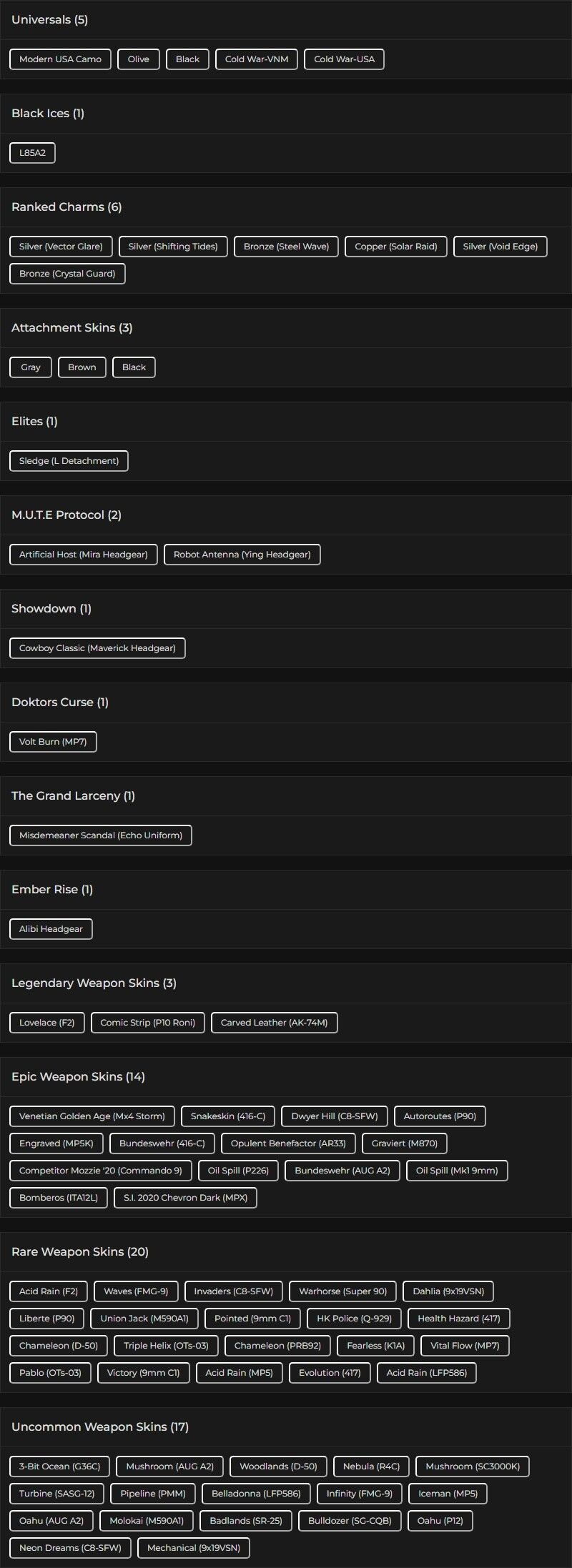This screenshot has height=1568, width=572.
Task: Click the Modern USA Camo tag
Action: click(x=60, y=59)
